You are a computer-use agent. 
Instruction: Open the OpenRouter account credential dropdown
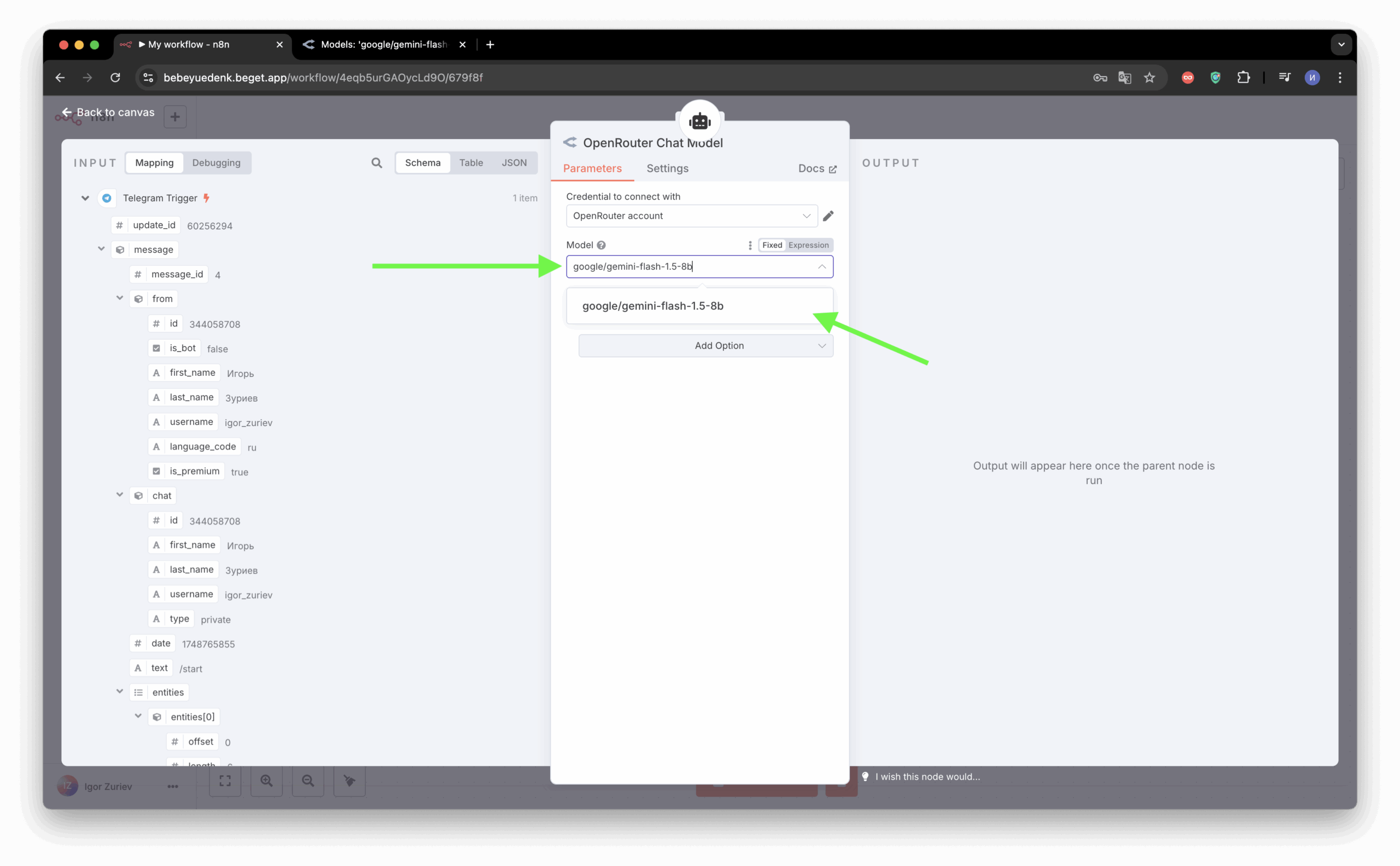(x=691, y=216)
